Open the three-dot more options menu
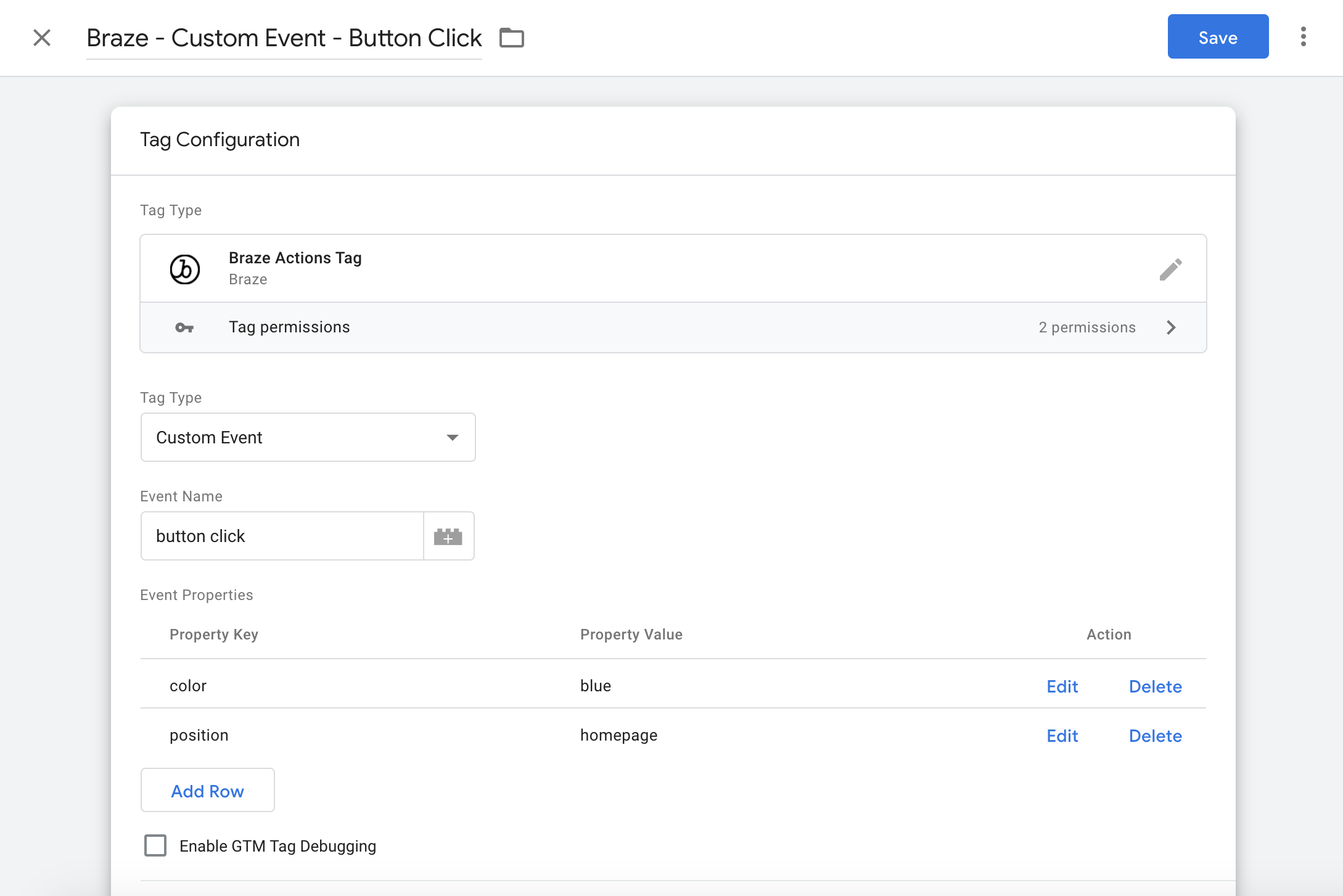 (x=1303, y=37)
